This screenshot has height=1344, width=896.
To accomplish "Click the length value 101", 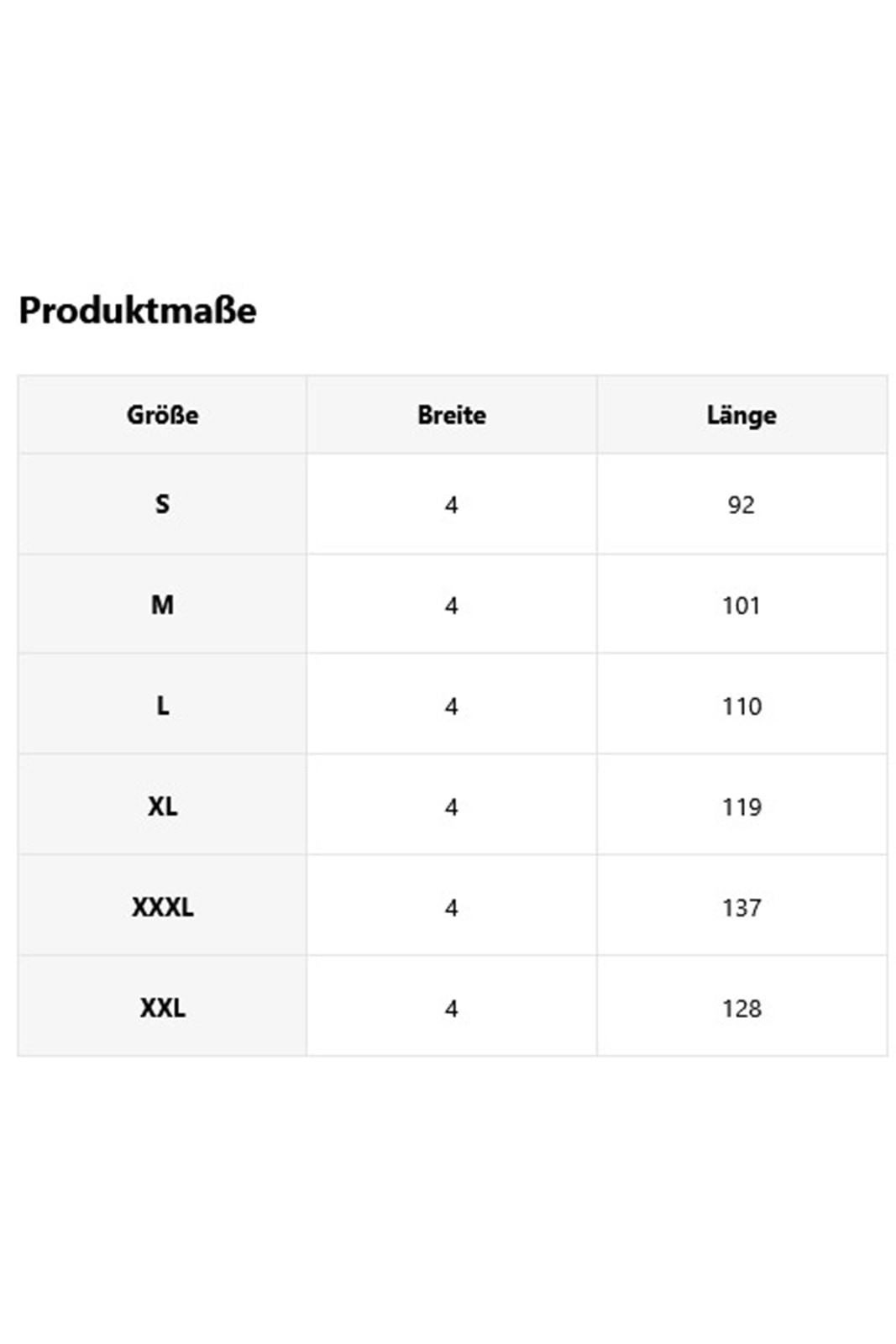I will [x=741, y=606].
